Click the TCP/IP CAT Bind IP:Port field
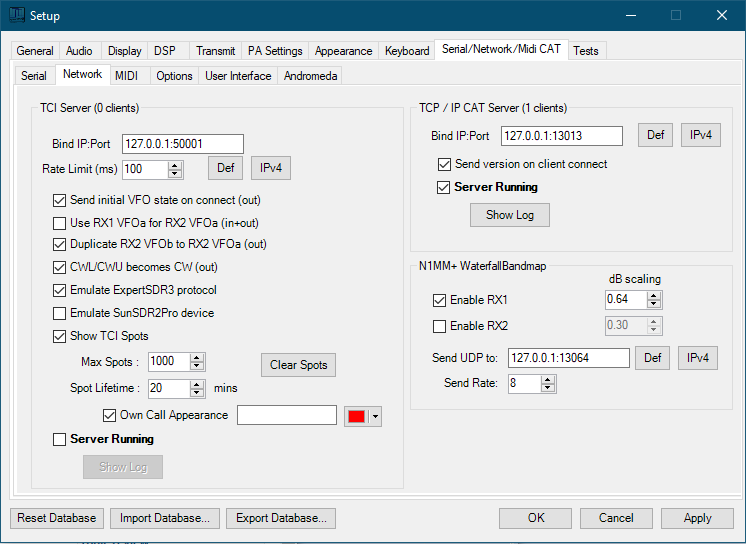This screenshot has width=746, height=544. (562, 136)
